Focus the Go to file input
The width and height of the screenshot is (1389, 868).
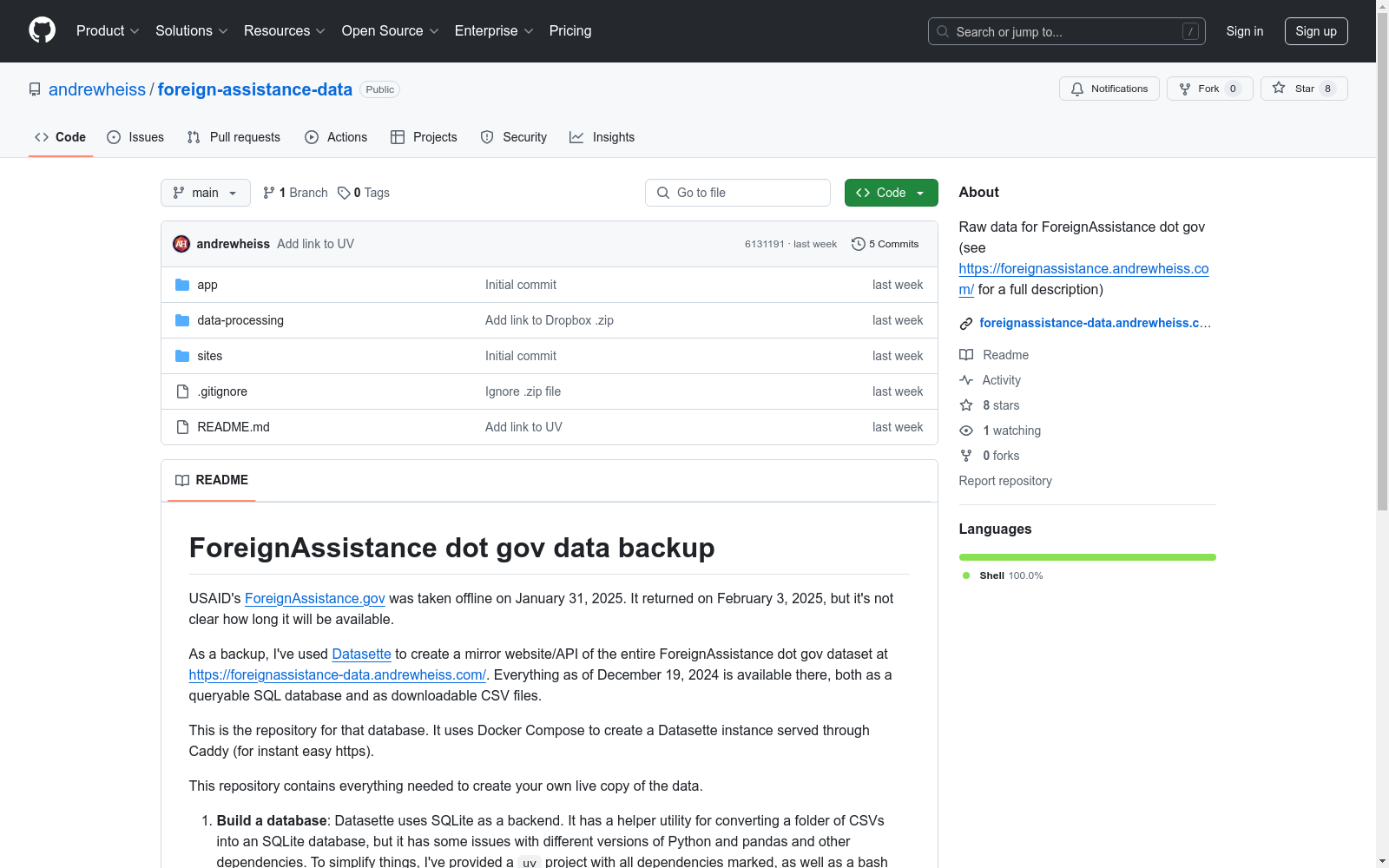(x=738, y=193)
